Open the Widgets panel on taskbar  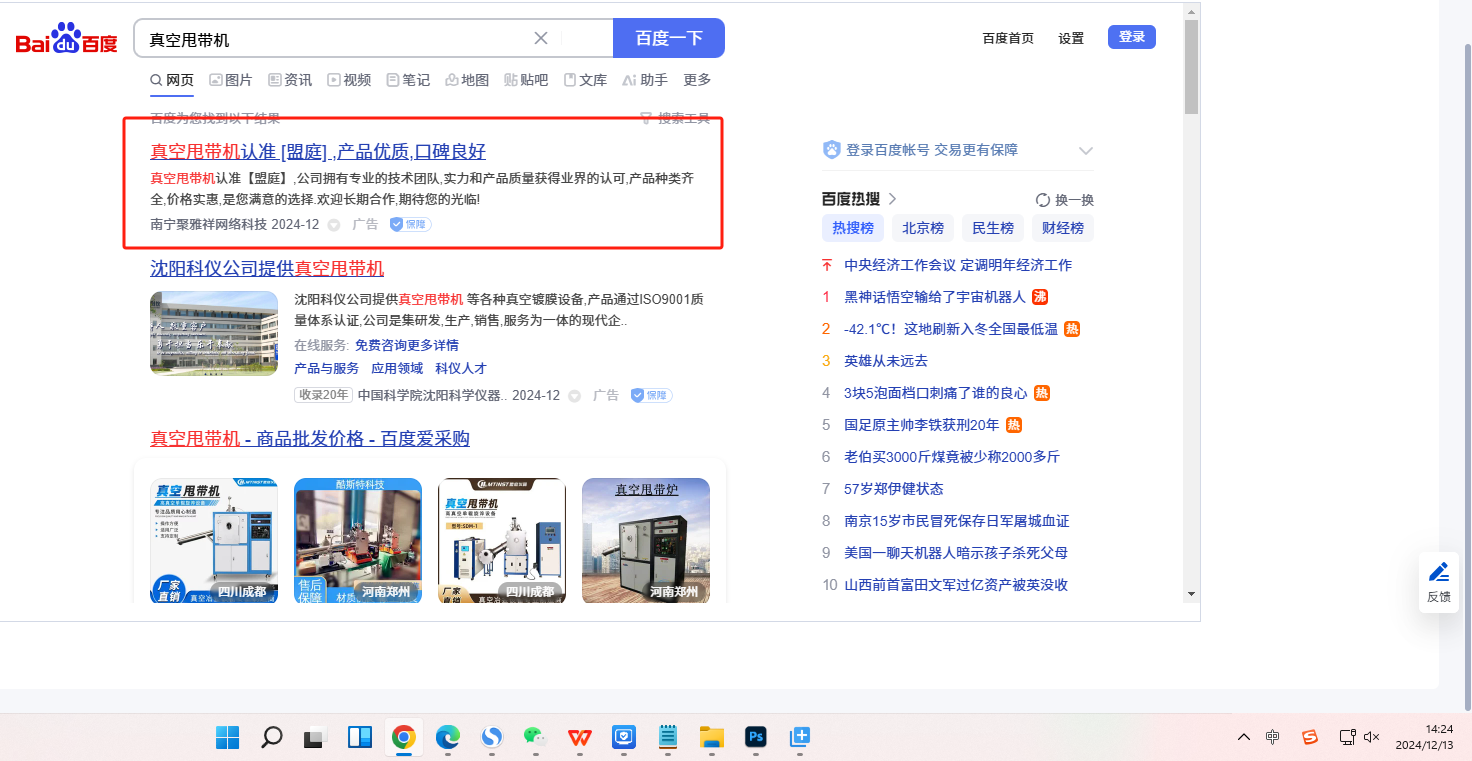pos(360,738)
